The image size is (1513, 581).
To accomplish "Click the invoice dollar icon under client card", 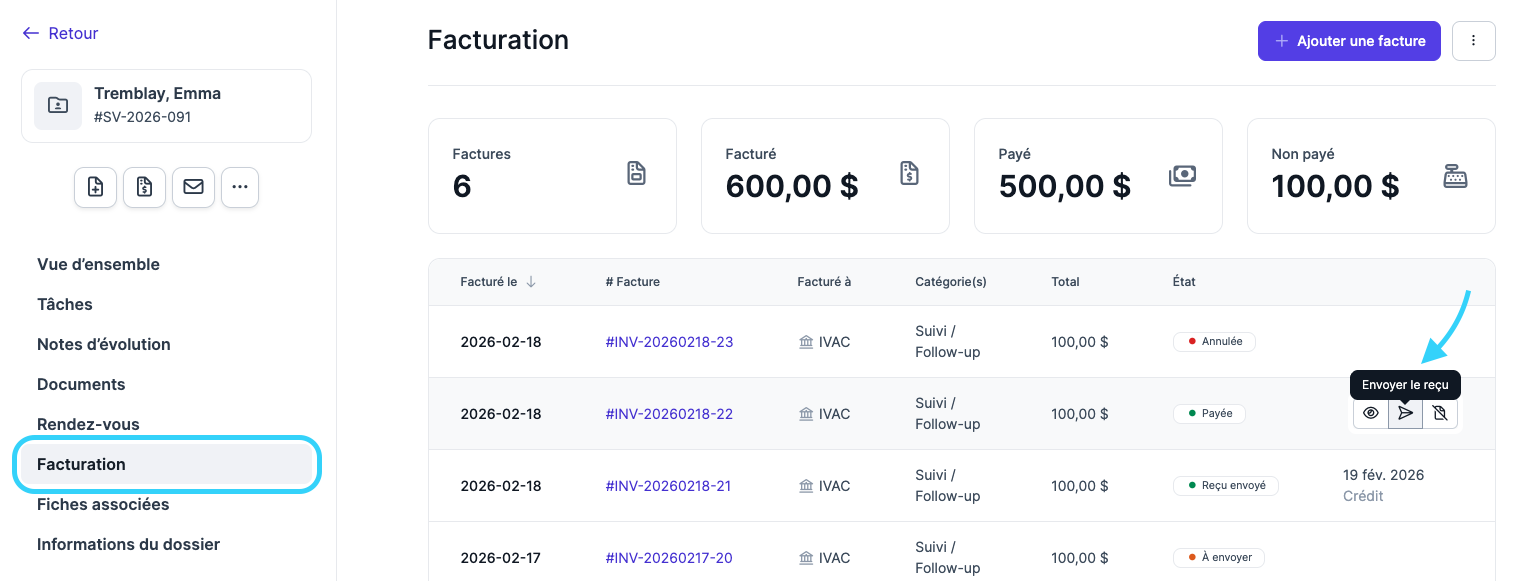I will [x=144, y=187].
